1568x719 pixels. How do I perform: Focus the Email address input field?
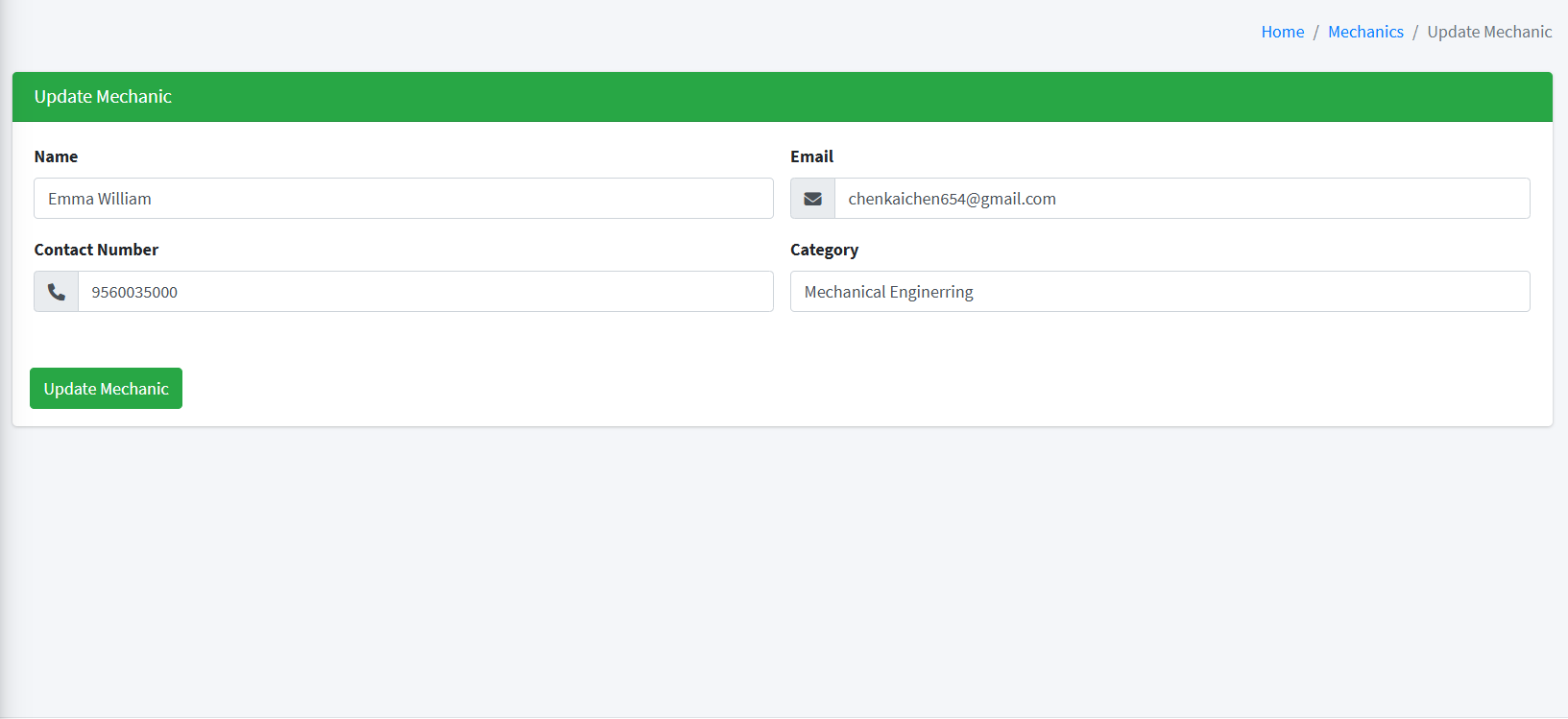pyautogui.click(x=1181, y=199)
